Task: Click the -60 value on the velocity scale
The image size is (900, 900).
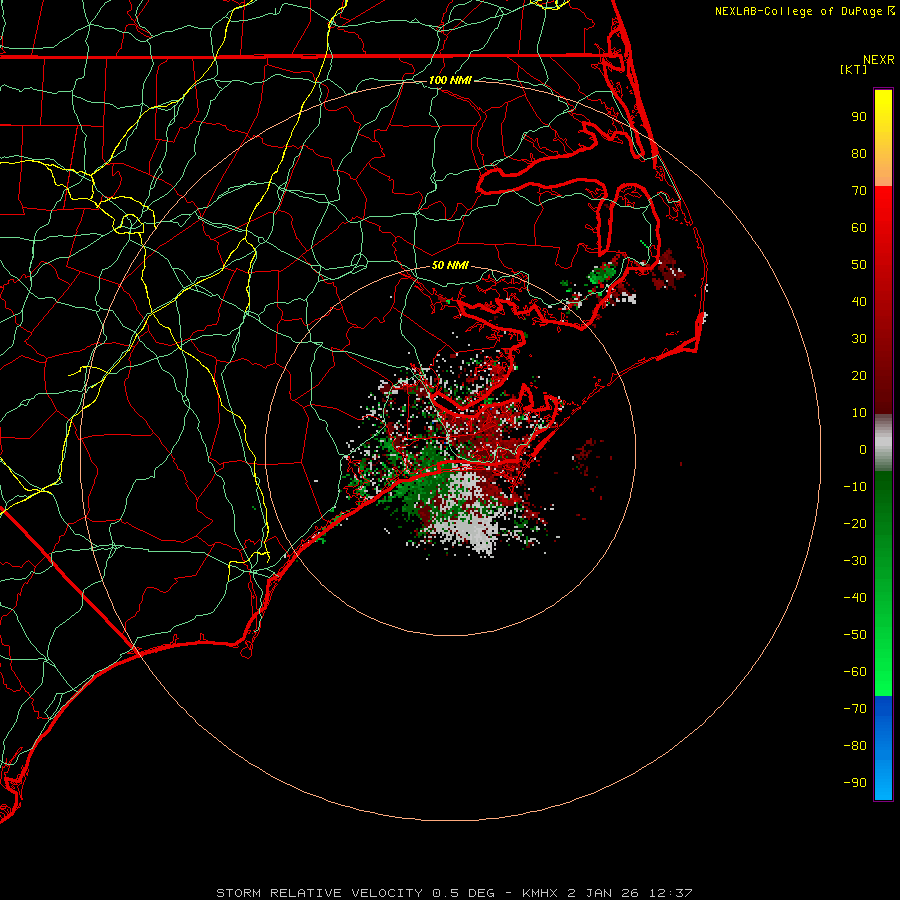Action: tap(855, 672)
